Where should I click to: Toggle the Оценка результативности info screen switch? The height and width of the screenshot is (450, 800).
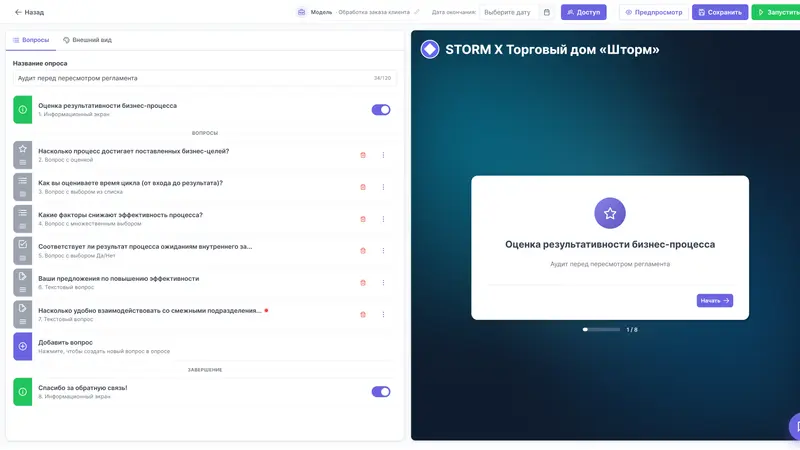[x=381, y=110]
